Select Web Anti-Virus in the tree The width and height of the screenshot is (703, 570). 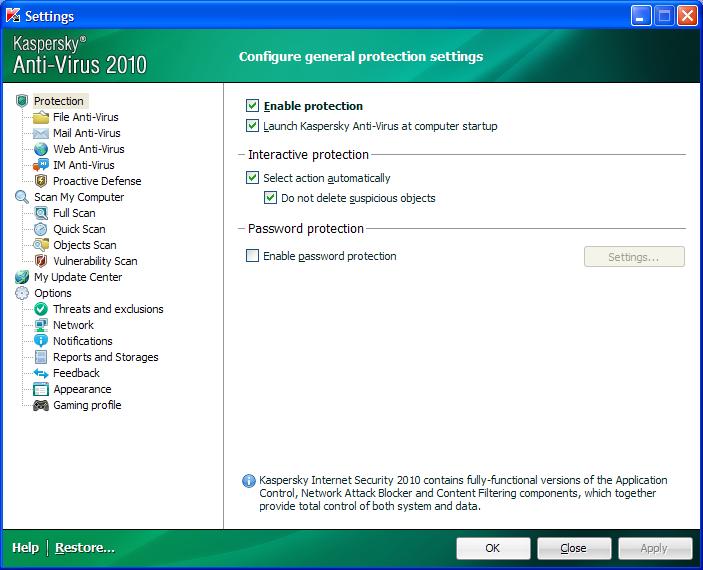tap(89, 149)
